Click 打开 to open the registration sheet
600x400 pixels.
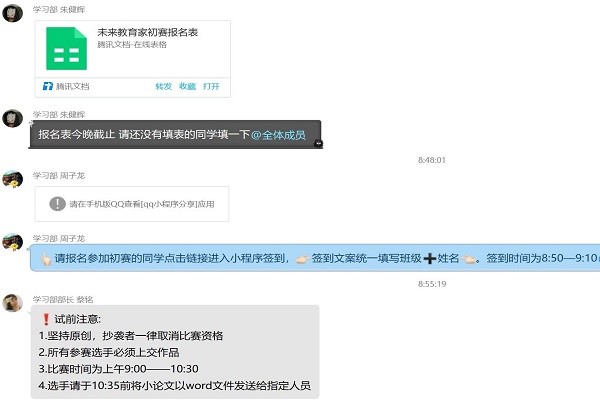click(211, 87)
